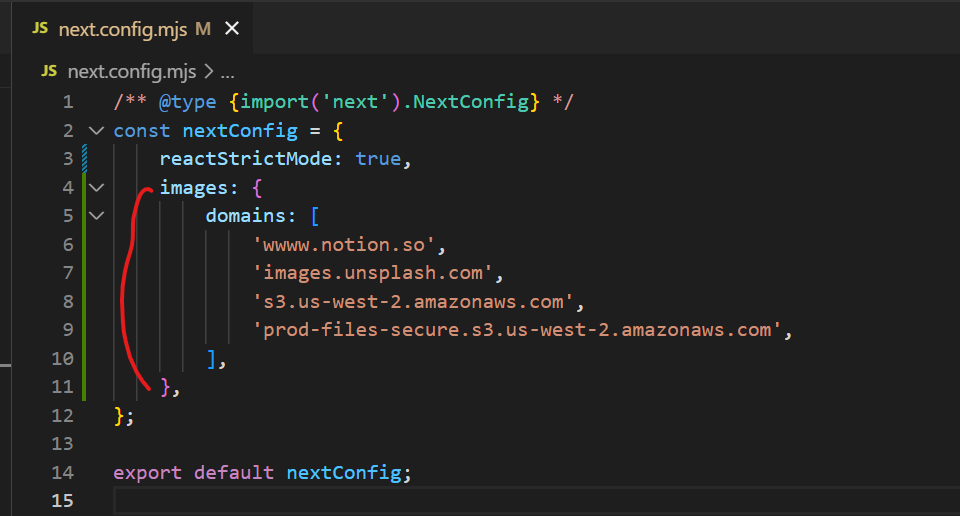Click the export keyword on line 14
The height and width of the screenshot is (516, 960).
click(x=148, y=473)
